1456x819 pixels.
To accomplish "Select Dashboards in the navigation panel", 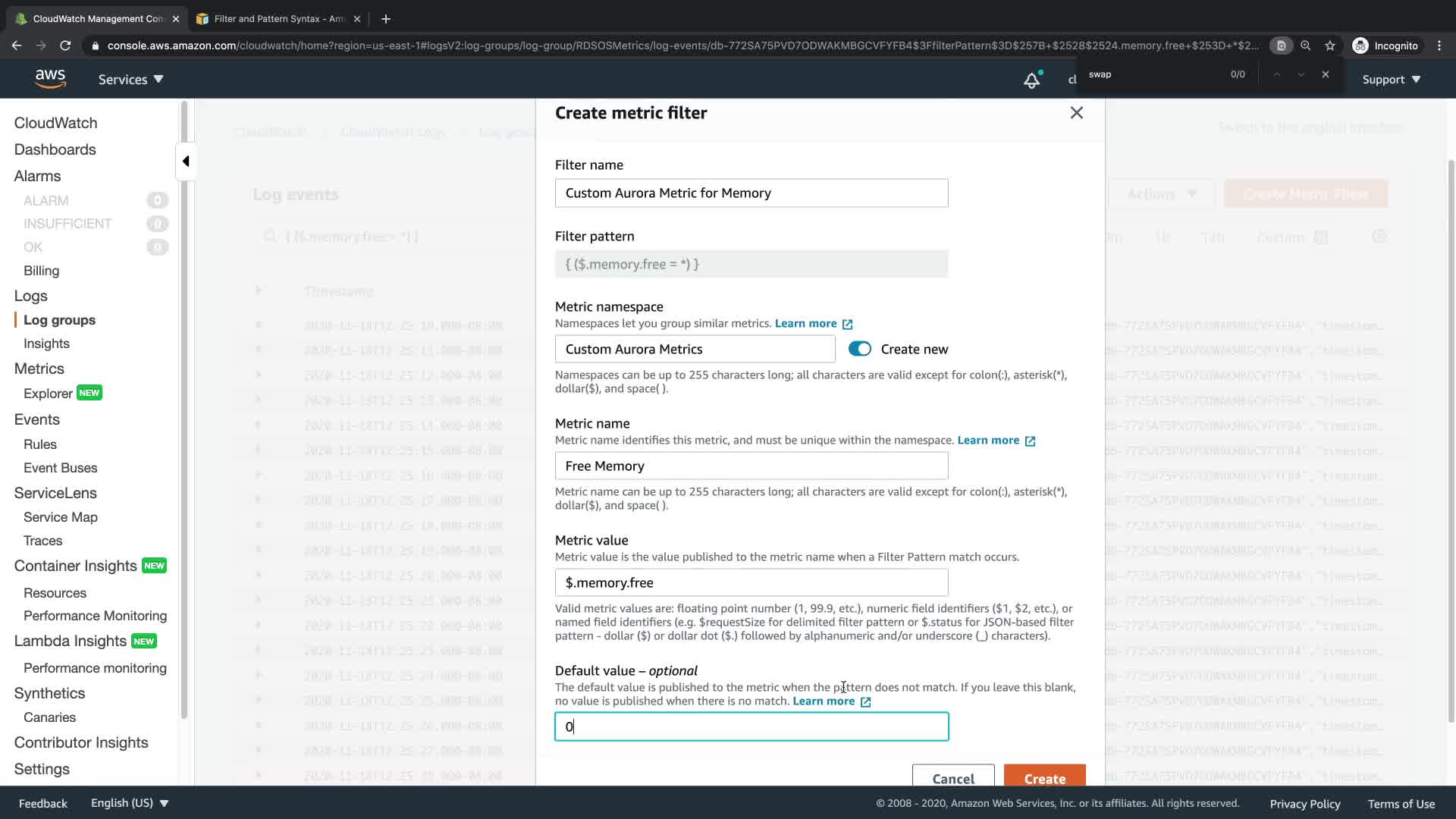I will coord(55,149).
